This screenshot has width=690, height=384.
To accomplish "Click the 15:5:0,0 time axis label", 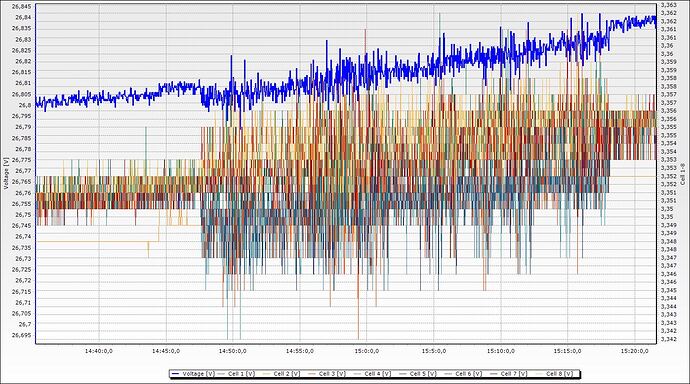I will 434,351.
